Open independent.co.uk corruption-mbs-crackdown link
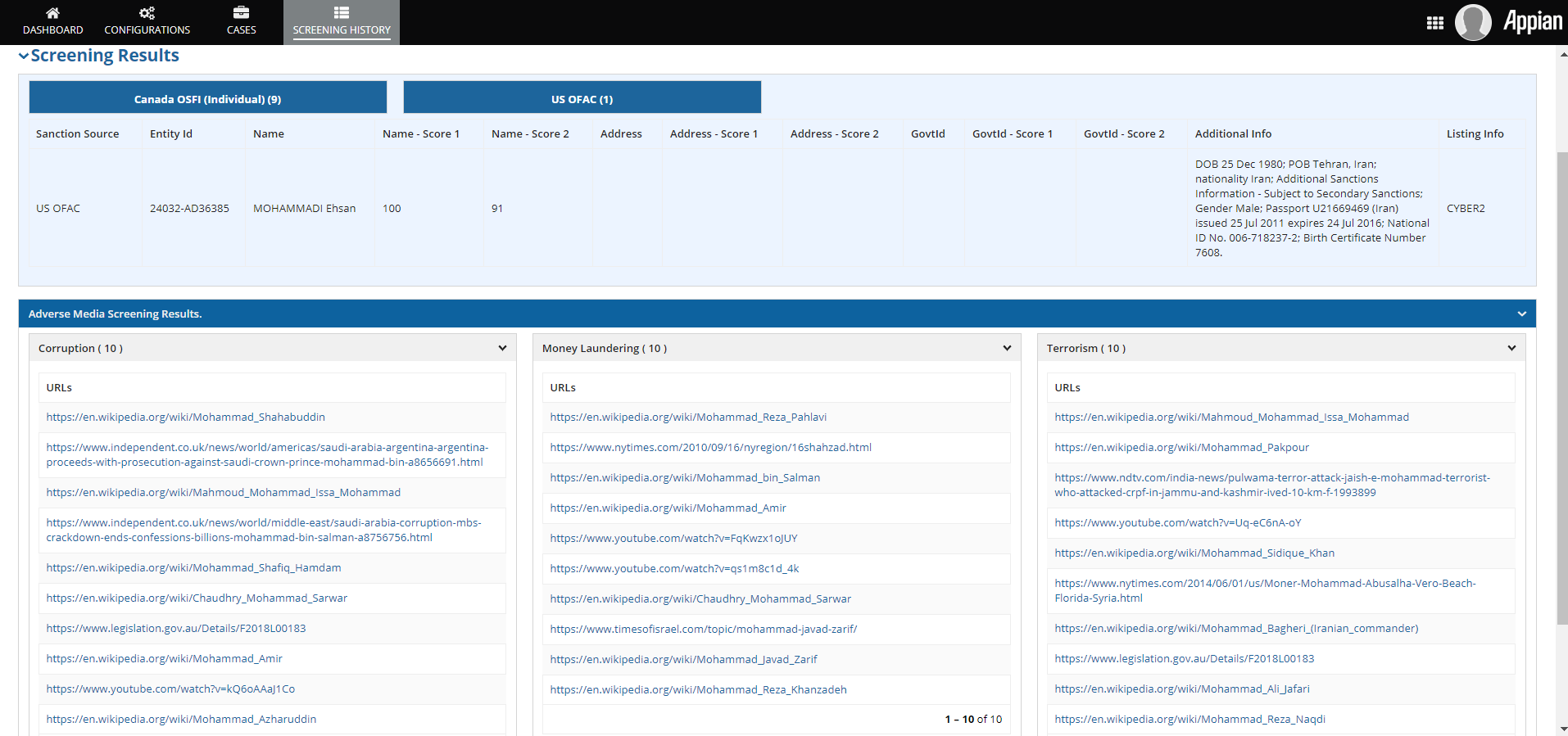 tap(264, 530)
